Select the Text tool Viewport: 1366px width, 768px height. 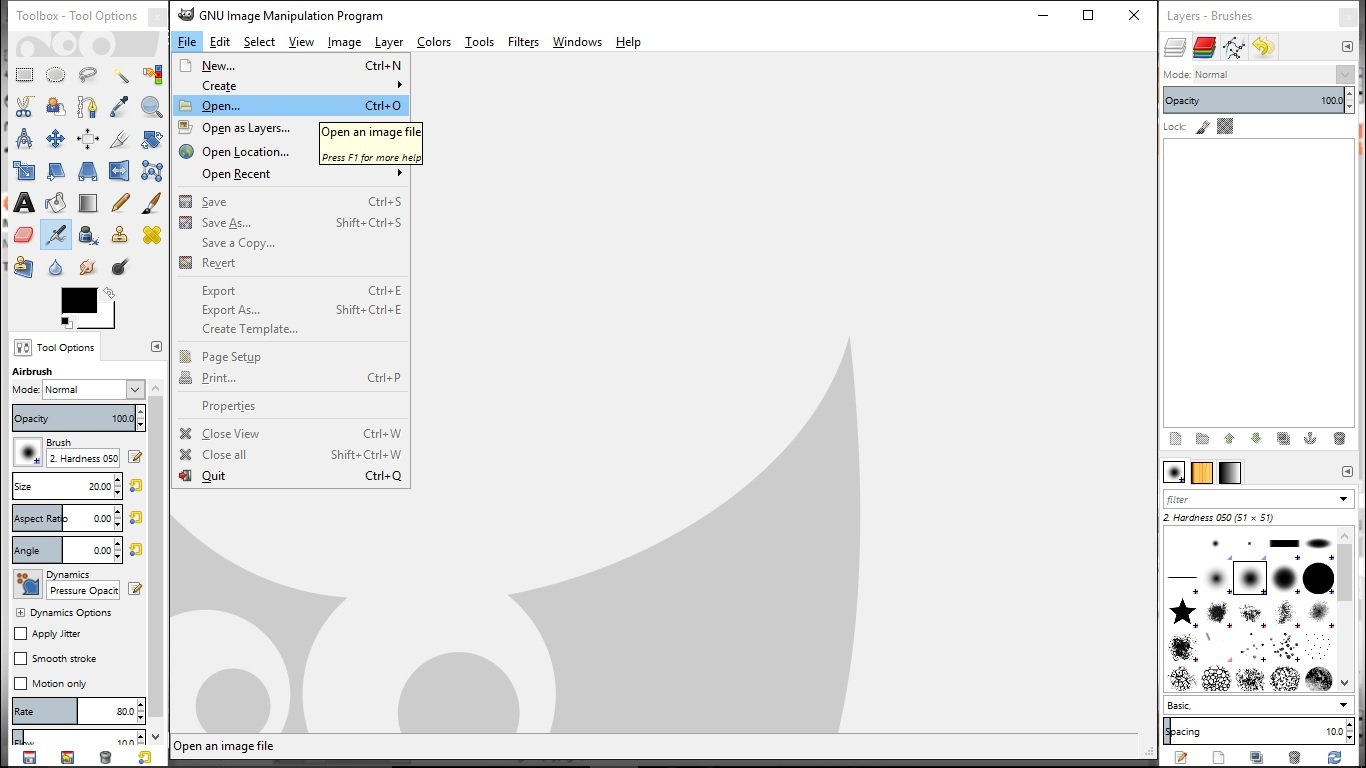pos(24,203)
